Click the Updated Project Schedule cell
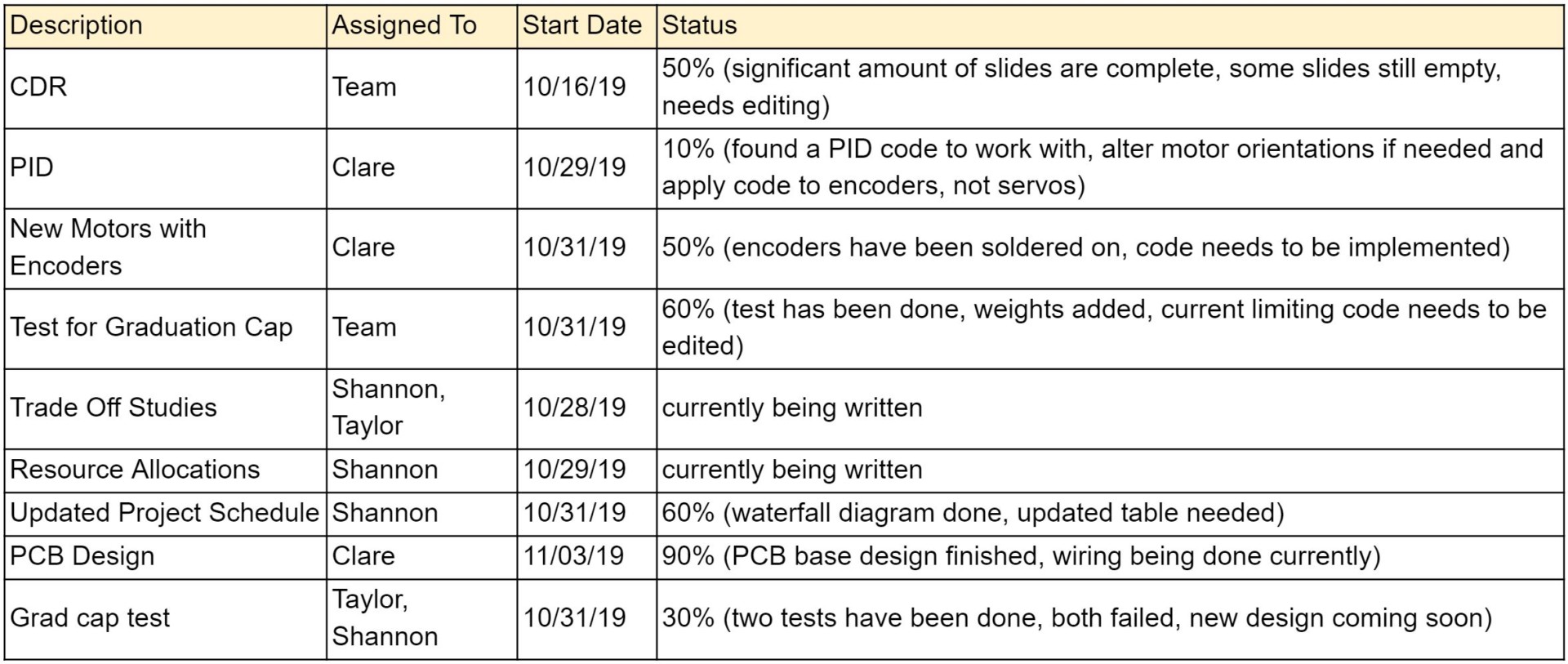Image resolution: width=1568 pixels, height=664 pixels. [x=166, y=514]
